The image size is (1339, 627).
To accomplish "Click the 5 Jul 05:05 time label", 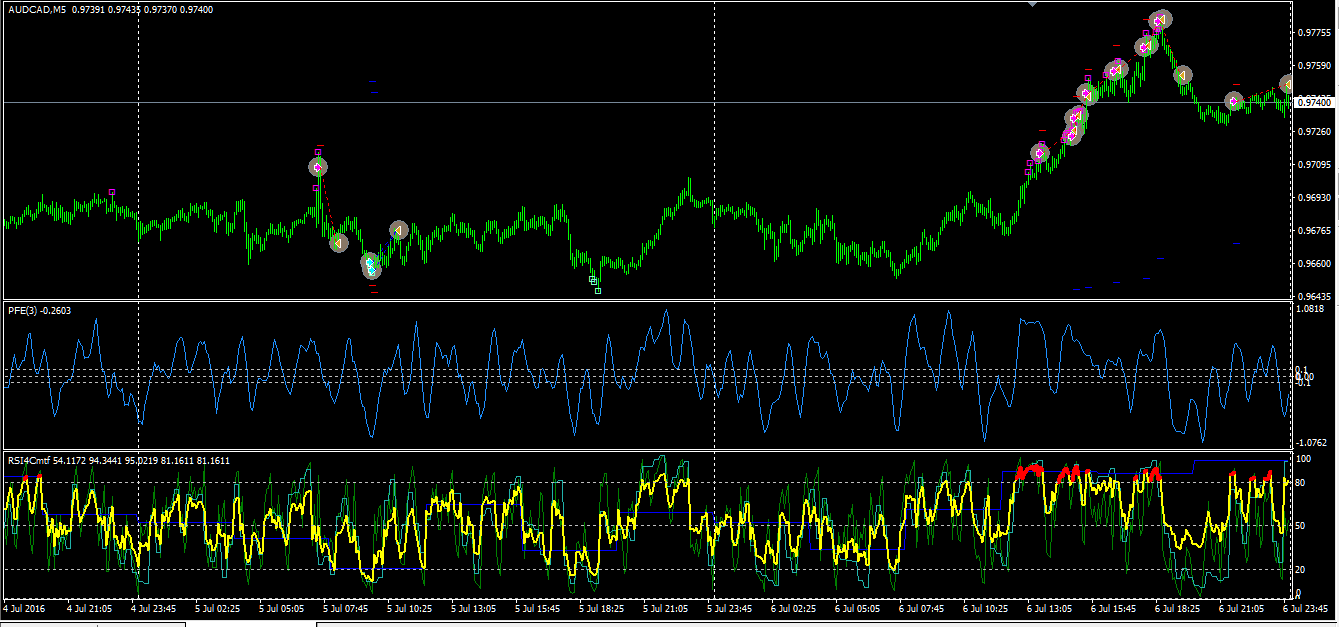I will click(281, 608).
